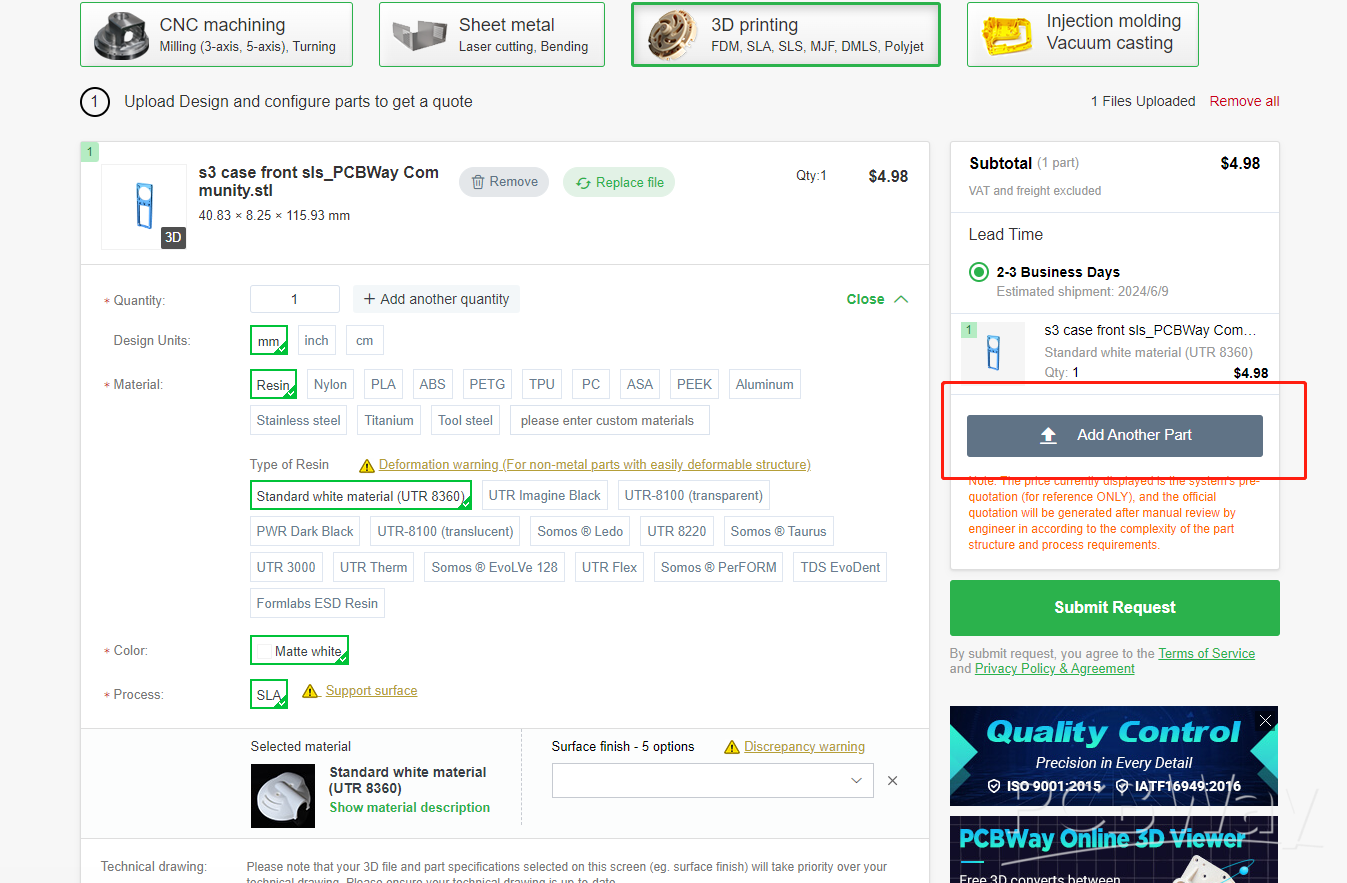Open Privacy Policy & Agreement link
This screenshot has height=883, width=1347.
coord(1055,669)
